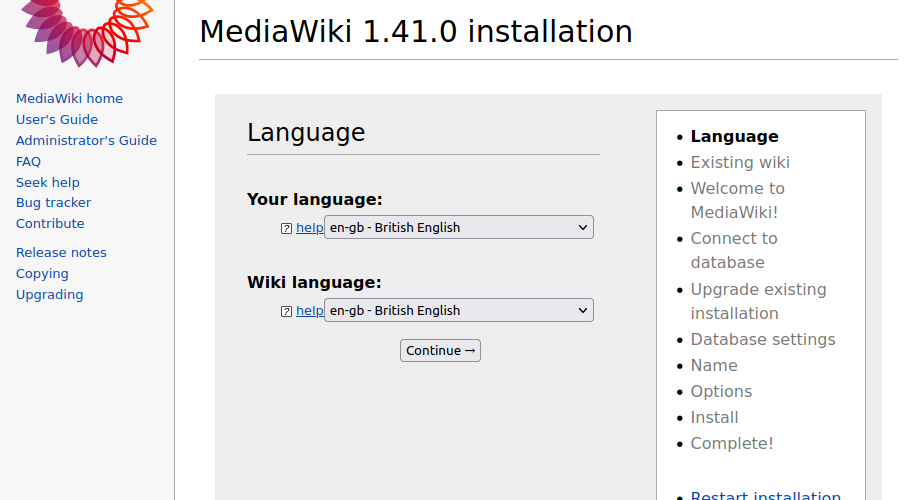Click Existing wiki step text

coord(740,162)
